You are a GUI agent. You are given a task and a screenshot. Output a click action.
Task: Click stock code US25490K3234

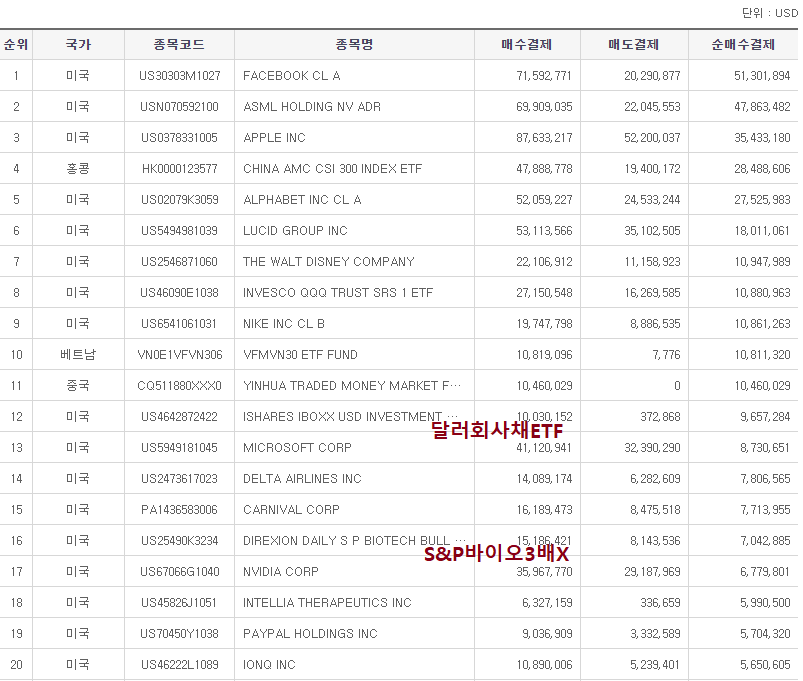(x=179, y=540)
